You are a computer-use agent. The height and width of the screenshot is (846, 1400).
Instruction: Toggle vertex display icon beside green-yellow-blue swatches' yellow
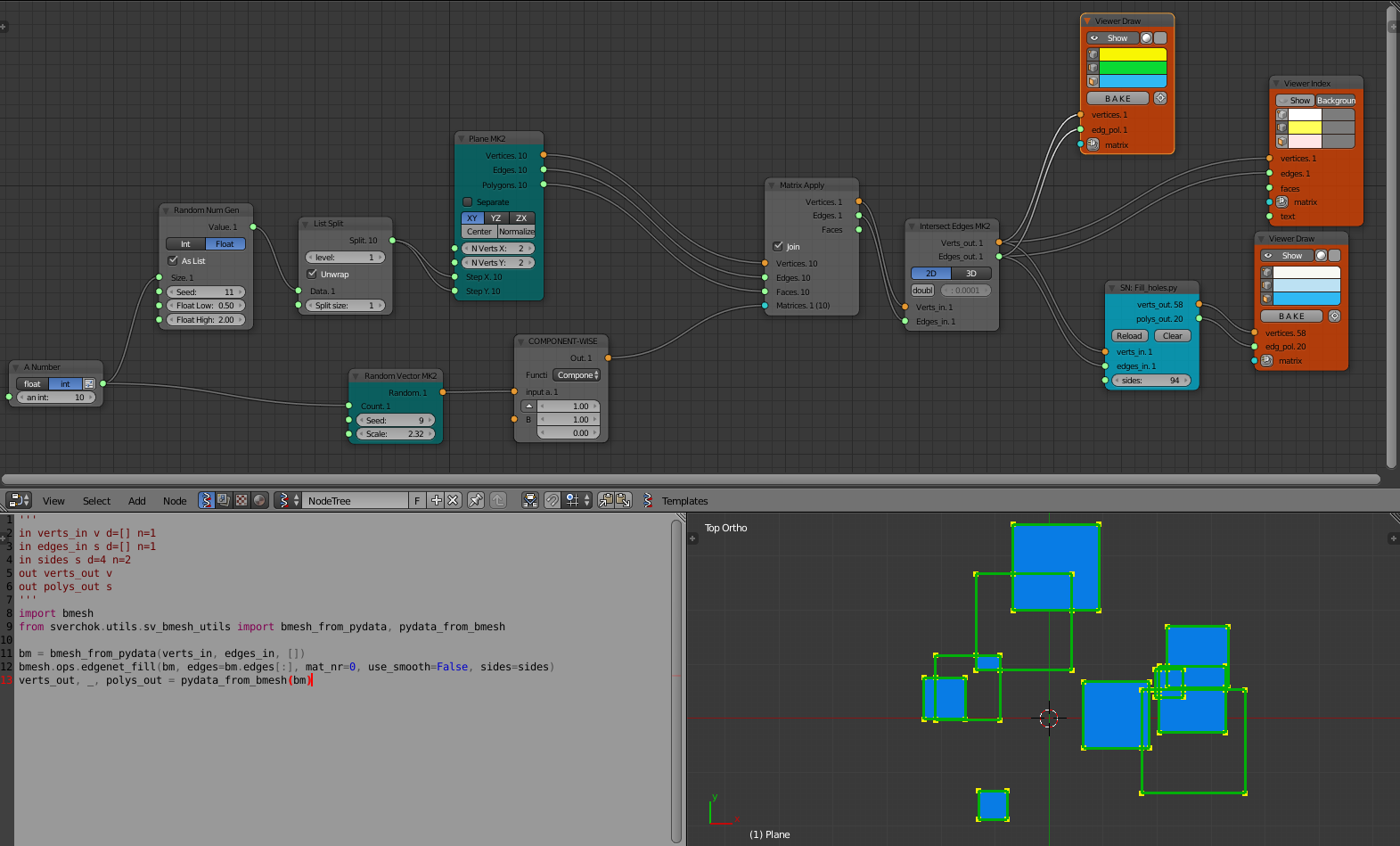(x=1093, y=54)
